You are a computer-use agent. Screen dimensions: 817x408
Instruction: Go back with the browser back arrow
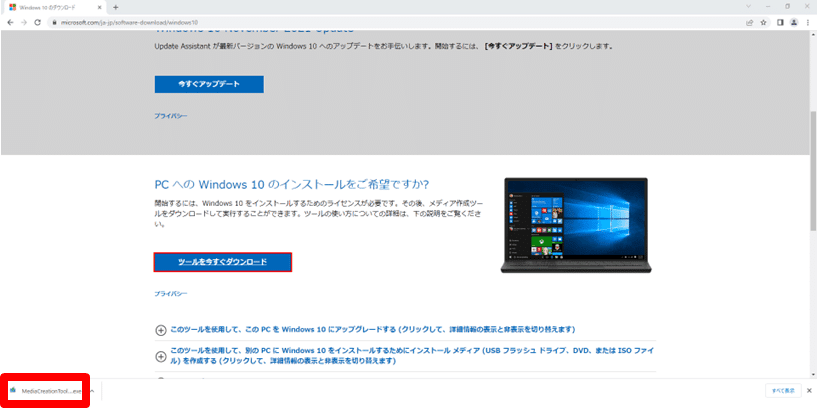(x=10, y=22)
